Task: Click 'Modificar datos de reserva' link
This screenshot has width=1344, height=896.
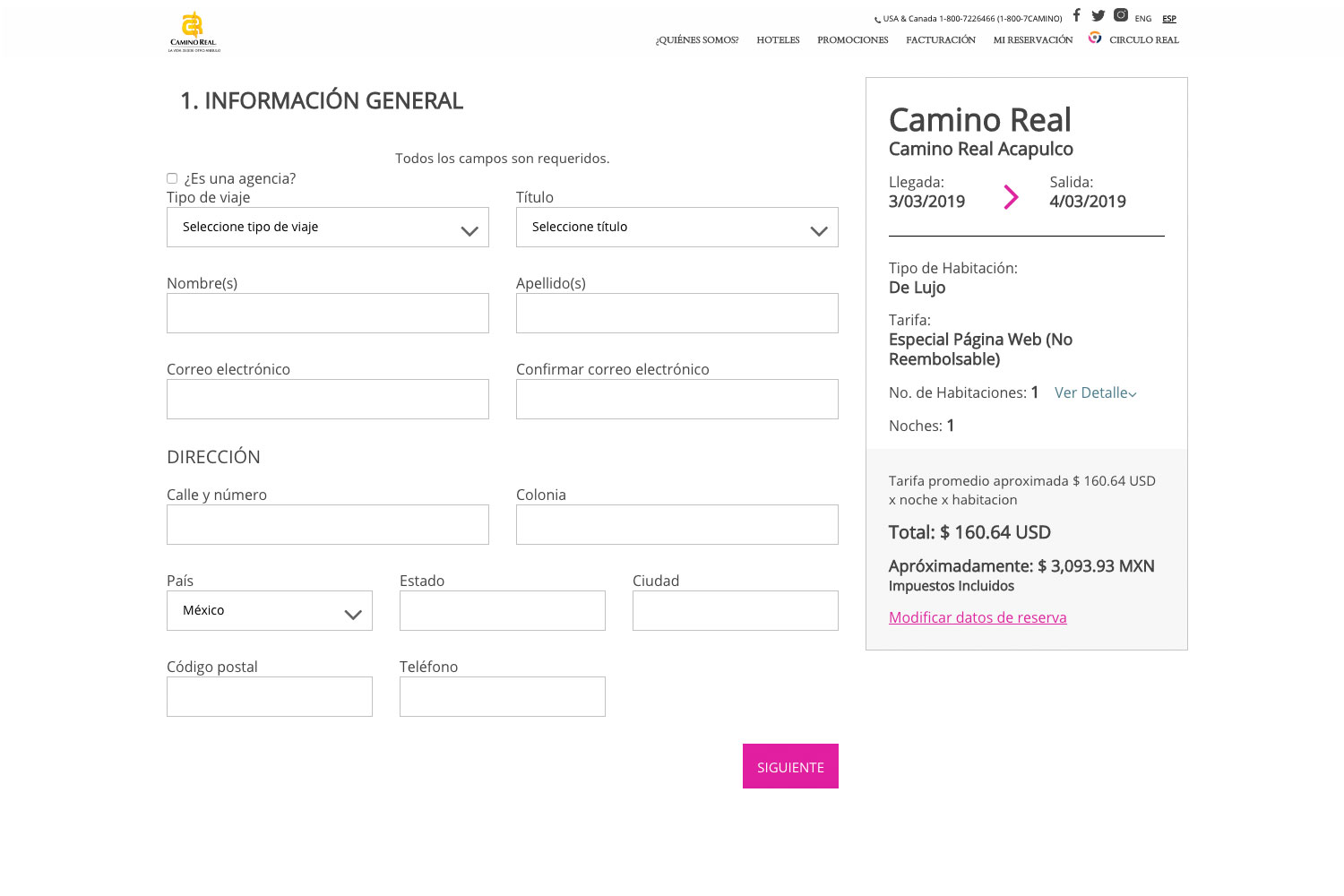Action: [977, 617]
